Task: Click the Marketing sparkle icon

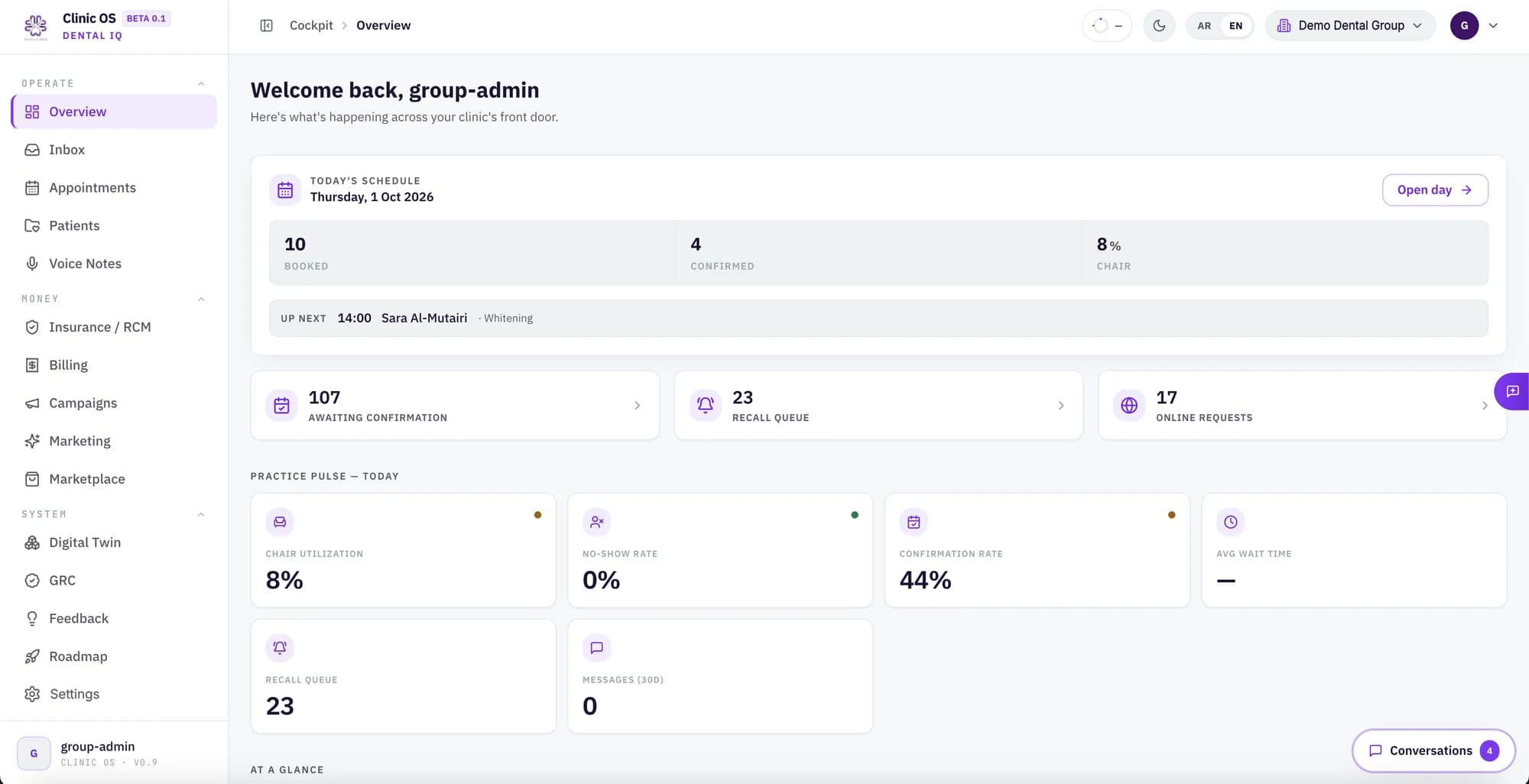Action: point(32,441)
